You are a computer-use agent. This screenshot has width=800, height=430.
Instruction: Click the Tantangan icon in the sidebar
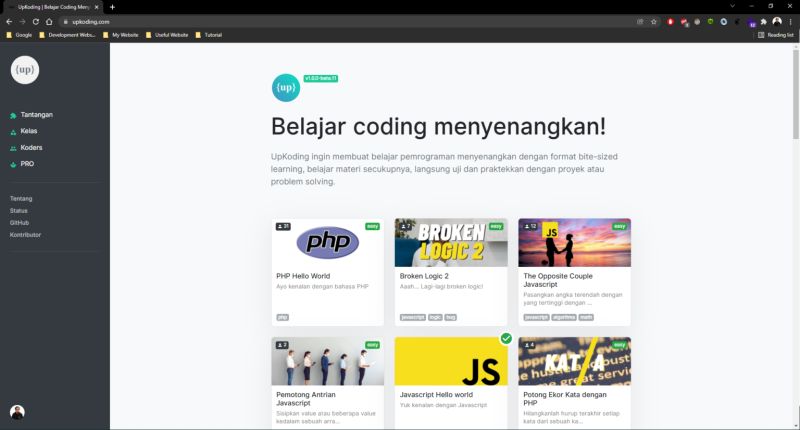coord(13,115)
